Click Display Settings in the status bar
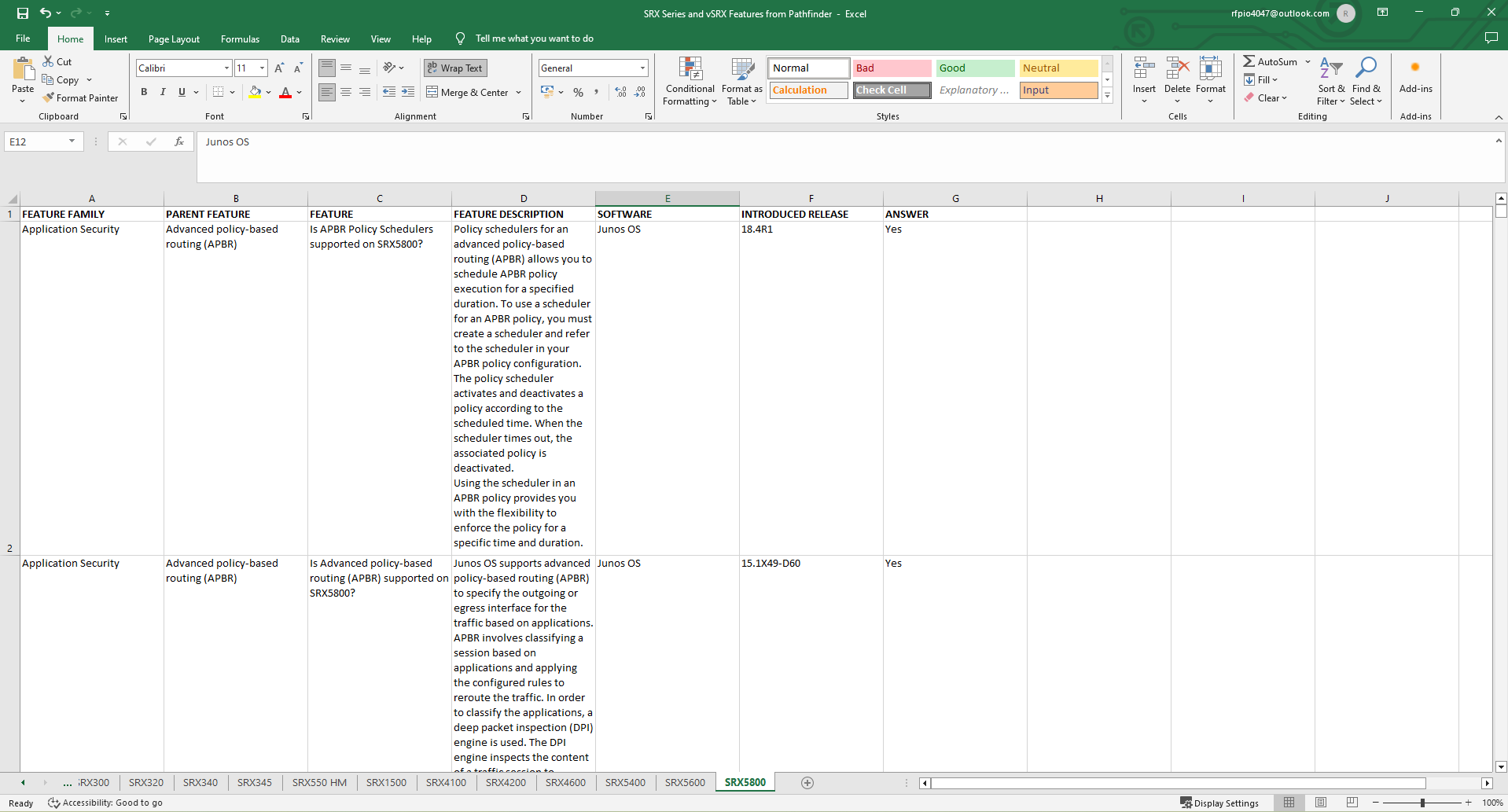 point(1219,803)
